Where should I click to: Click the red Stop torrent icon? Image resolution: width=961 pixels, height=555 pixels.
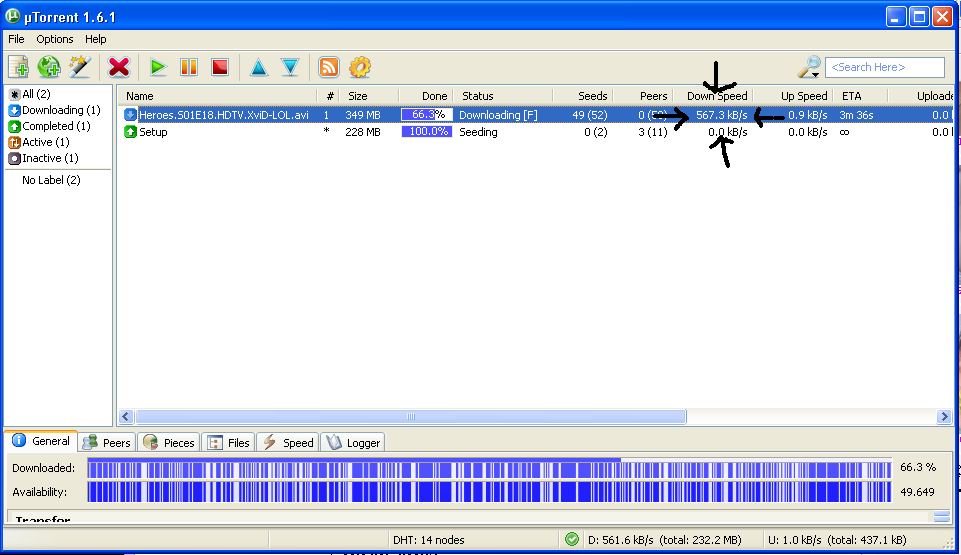[x=219, y=67]
